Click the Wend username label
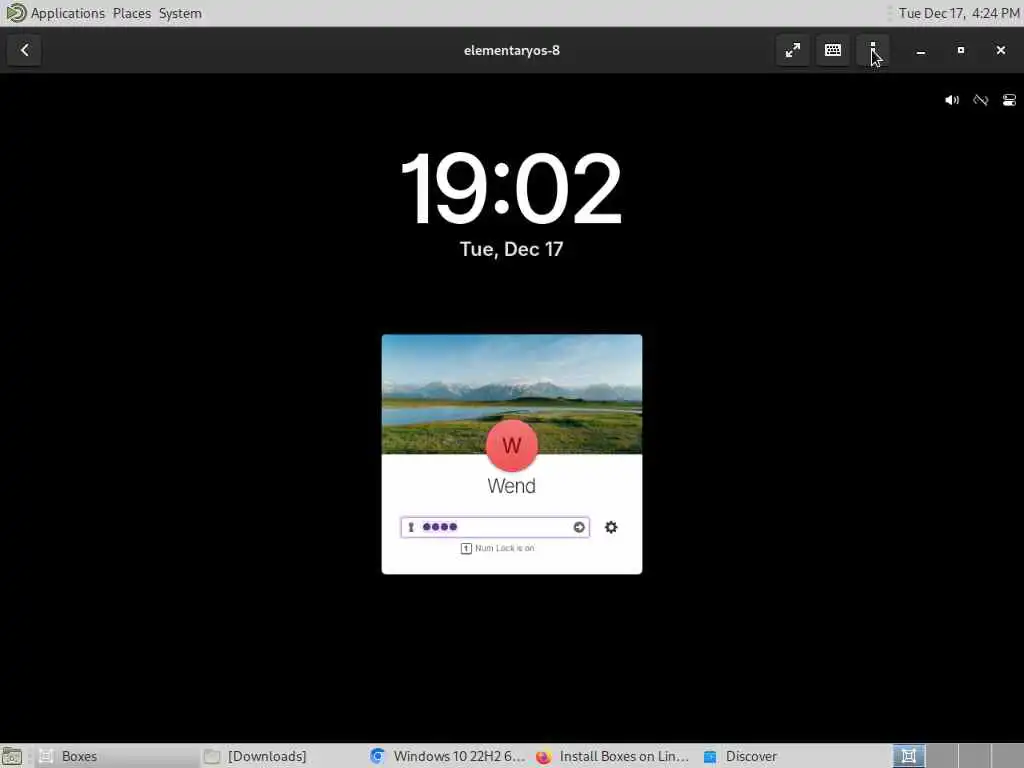Viewport: 1024px width, 768px height. [511, 486]
